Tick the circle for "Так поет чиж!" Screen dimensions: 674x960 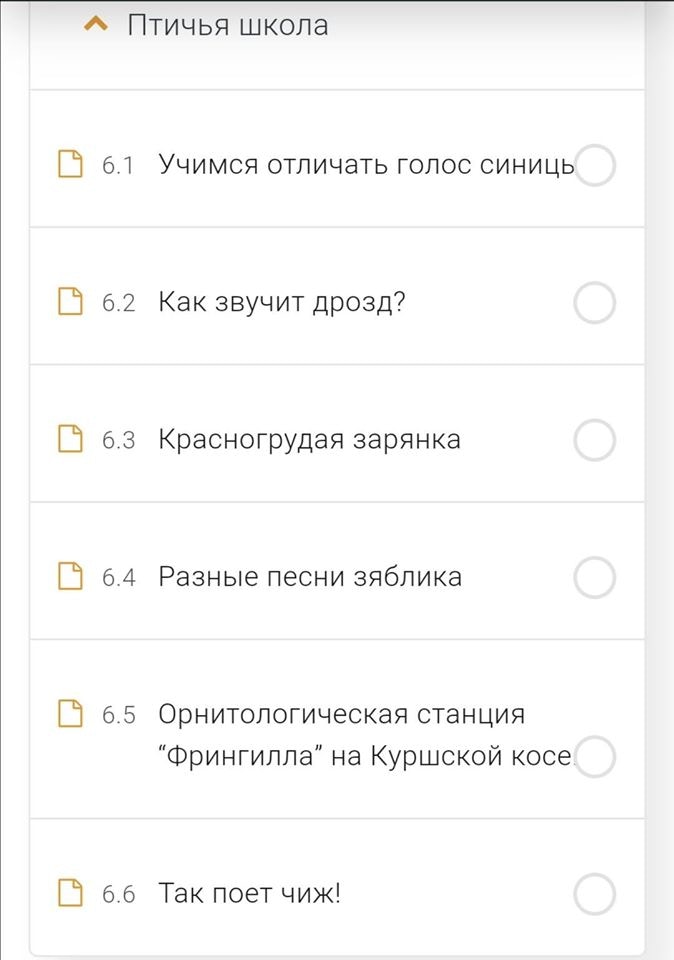595,894
